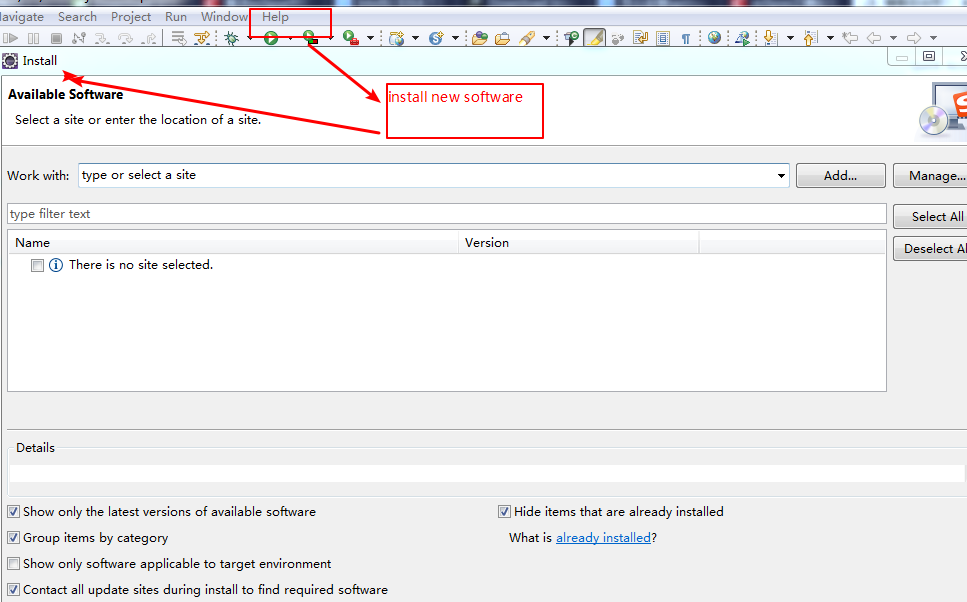Toggle Group items by category checkbox

[x=14, y=538]
